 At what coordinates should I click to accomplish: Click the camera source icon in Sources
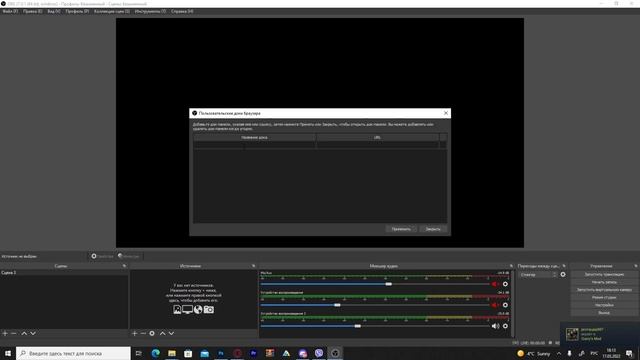pos(209,310)
